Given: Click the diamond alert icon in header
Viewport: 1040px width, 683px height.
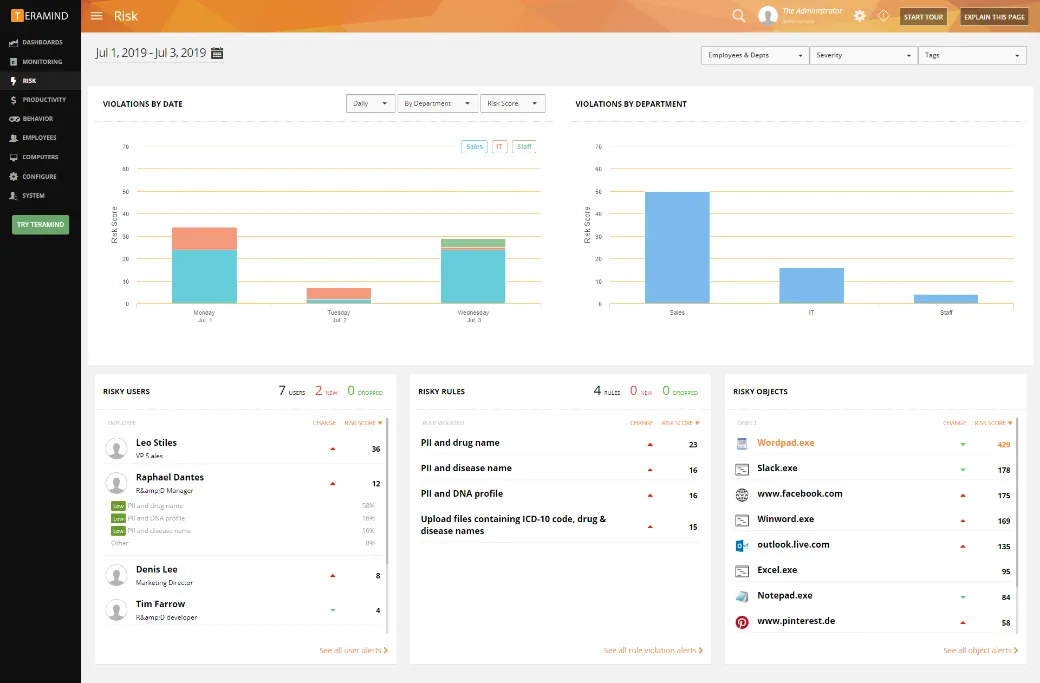Looking at the screenshot, I should 883,16.
